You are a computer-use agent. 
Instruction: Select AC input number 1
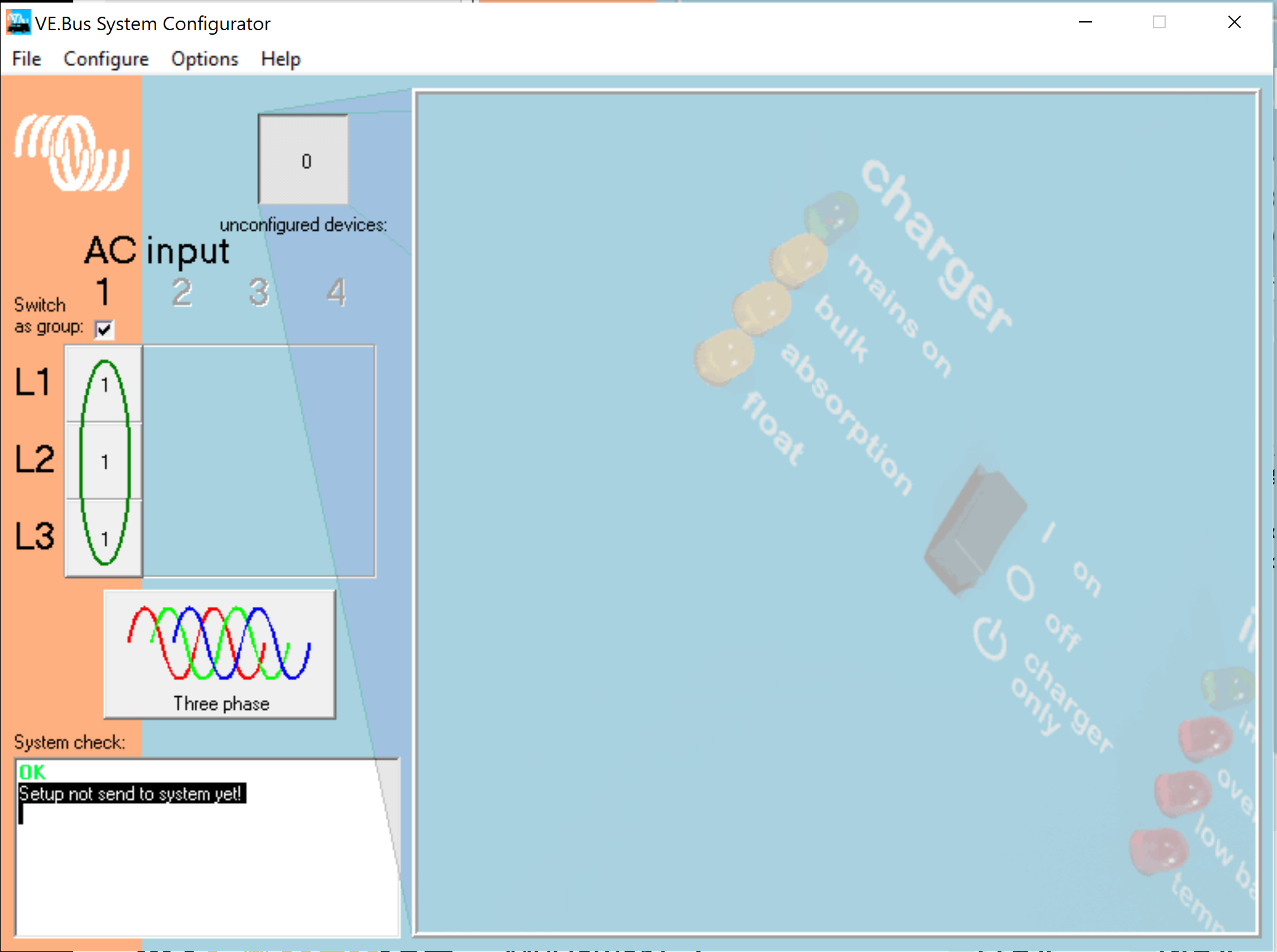pyautogui.click(x=103, y=291)
